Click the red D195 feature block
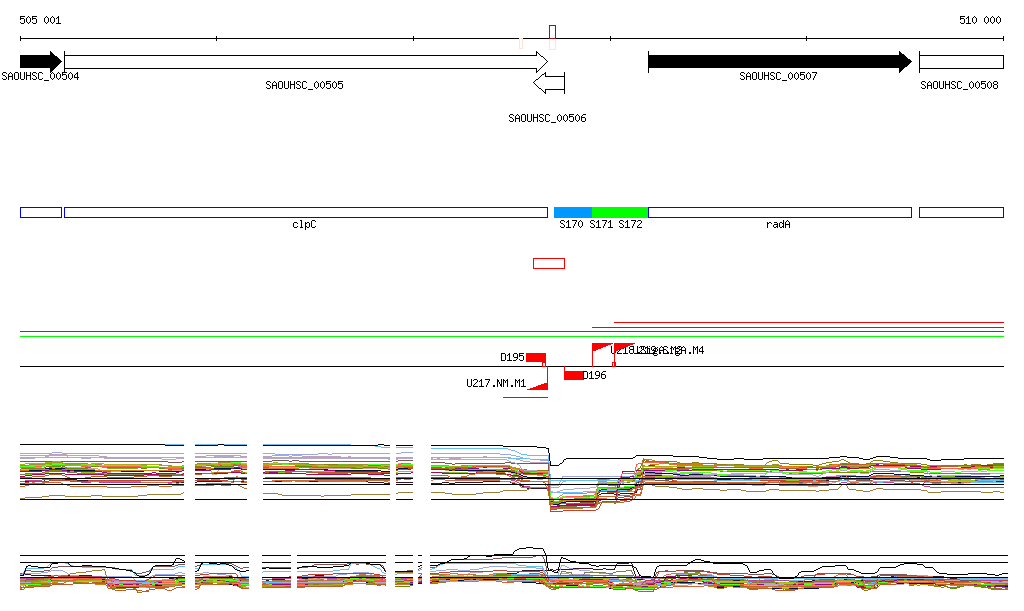This screenshot has width=1024, height=611. (x=536, y=358)
